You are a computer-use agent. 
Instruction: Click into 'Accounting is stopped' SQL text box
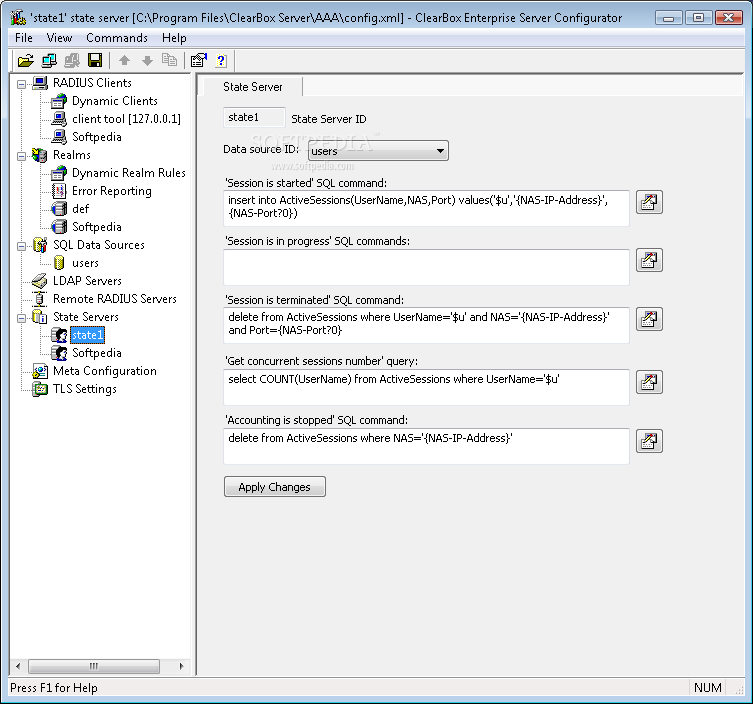[x=426, y=446]
